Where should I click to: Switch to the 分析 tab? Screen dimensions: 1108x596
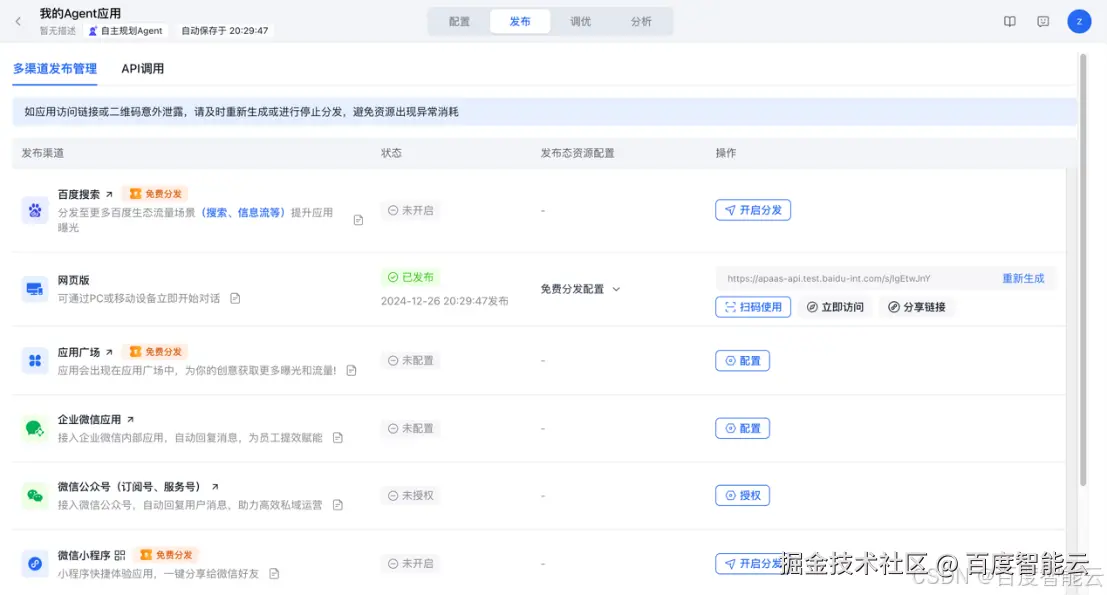(x=641, y=20)
